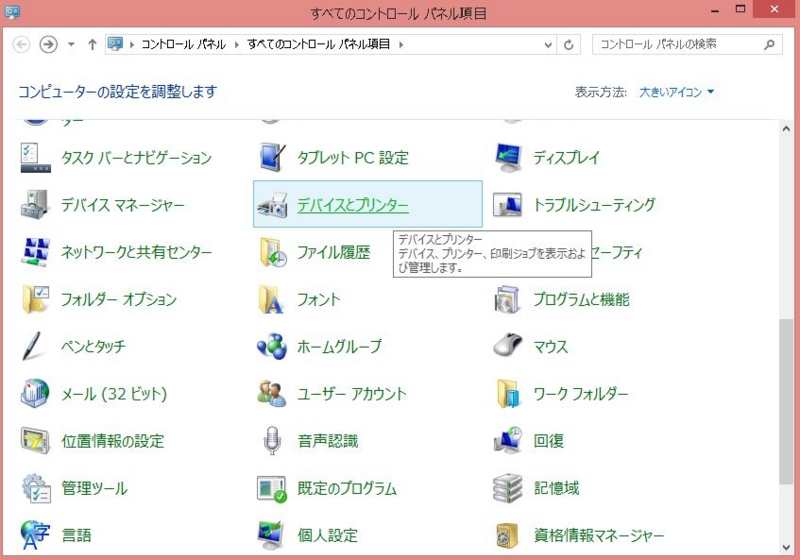Open the メール (32 ビット) icon
800x560 pixels.
point(35,394)
